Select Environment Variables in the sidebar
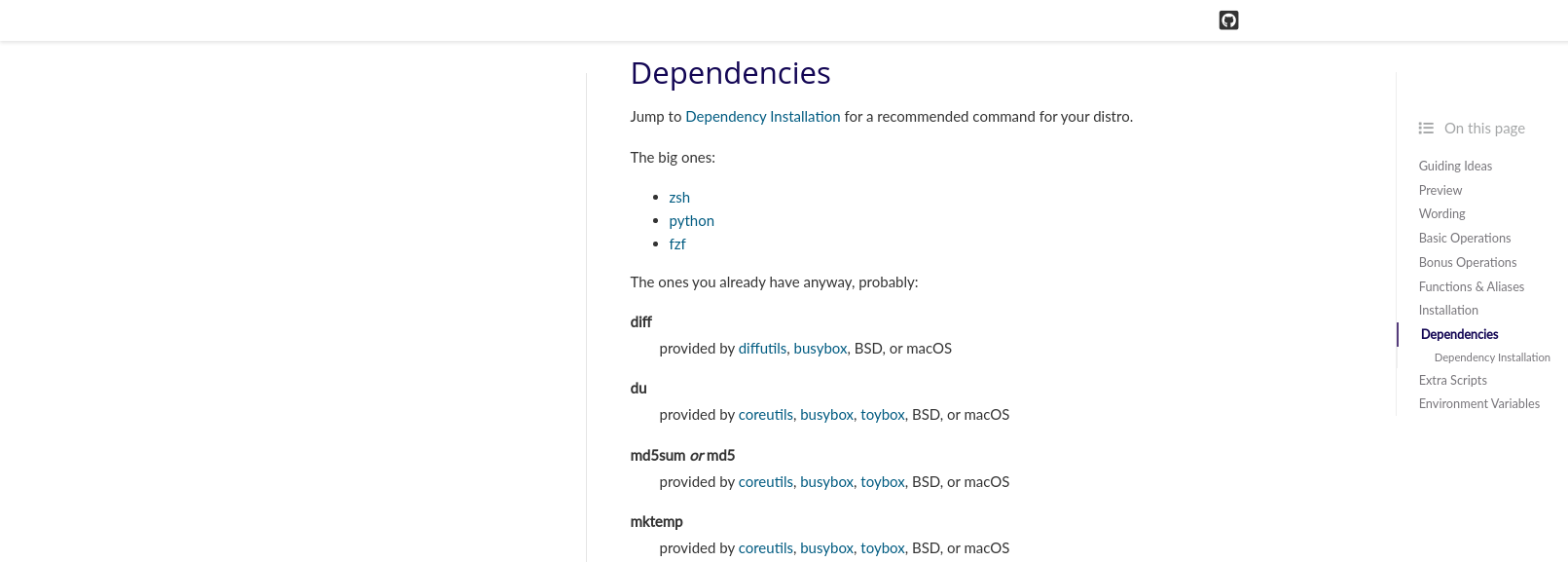Screen dimensions: 1568x562 click(x=1478, y=403)
